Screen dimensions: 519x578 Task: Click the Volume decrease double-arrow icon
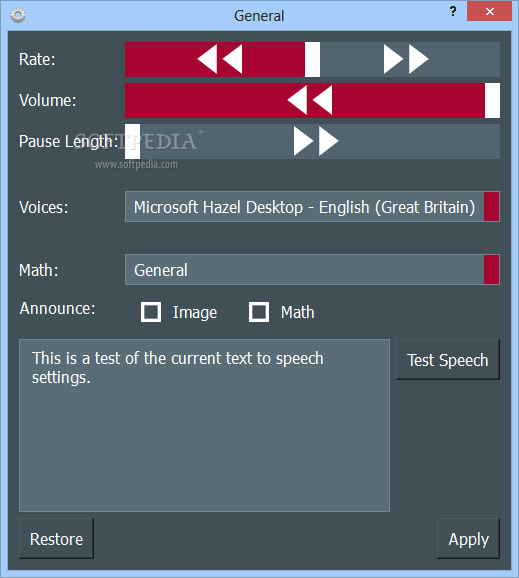coord(310,100)
